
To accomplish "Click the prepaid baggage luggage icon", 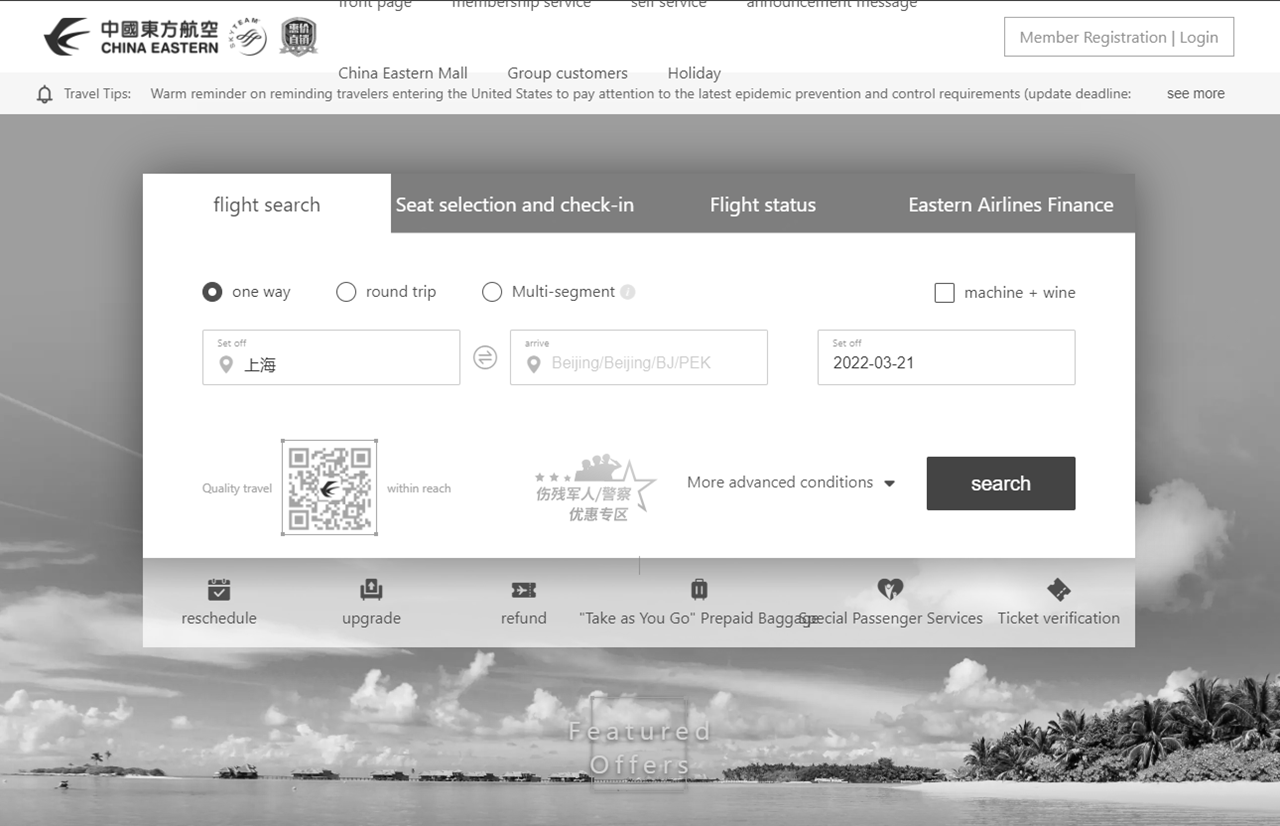I will click(699, 589).
